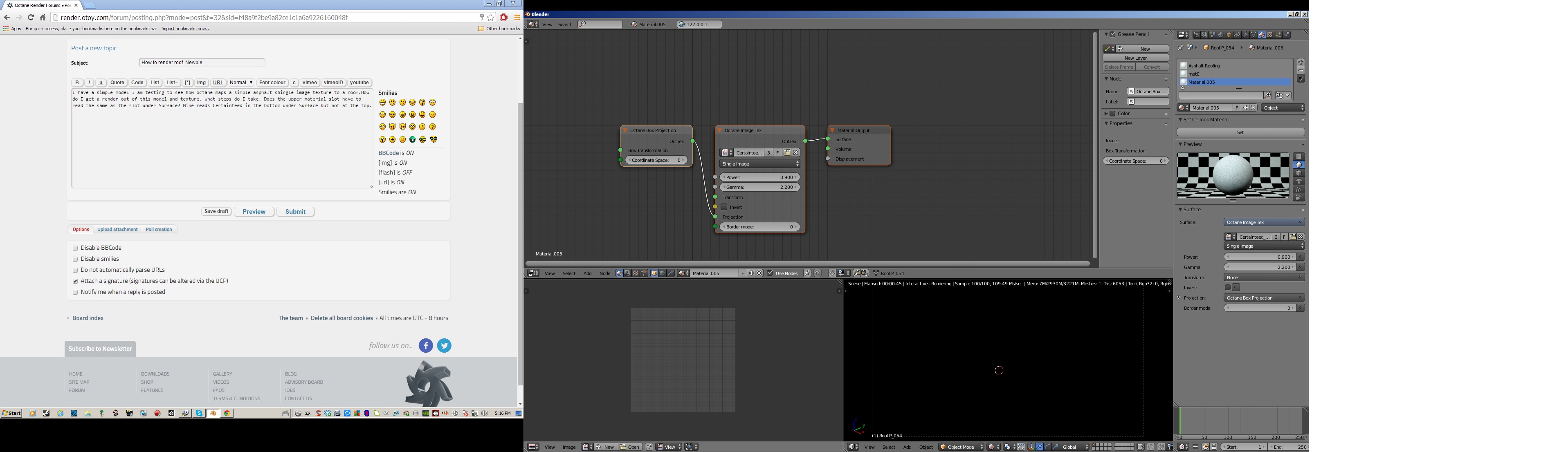Viewport: 1568px width, 452px height.
Task: Click the Facebook follow icon
Action: point(425,346)
